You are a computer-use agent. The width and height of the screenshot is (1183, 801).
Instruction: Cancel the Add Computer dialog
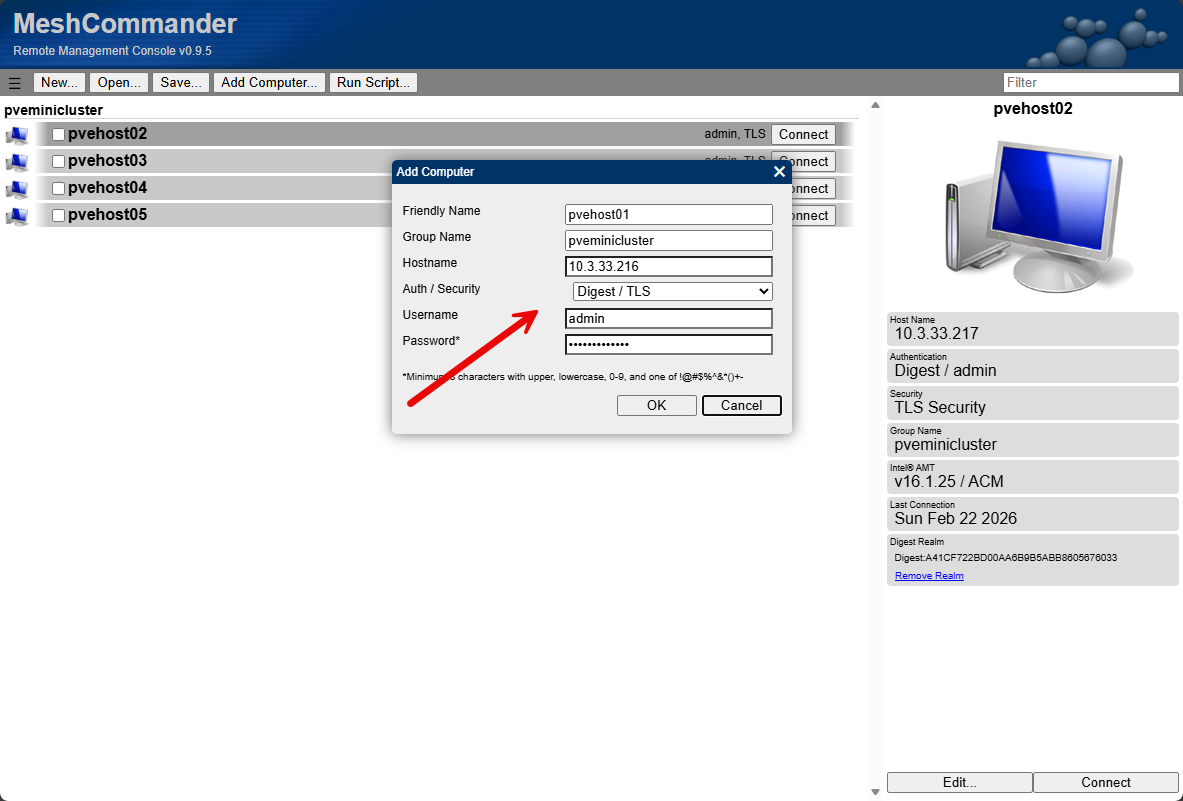coord(741,405)
